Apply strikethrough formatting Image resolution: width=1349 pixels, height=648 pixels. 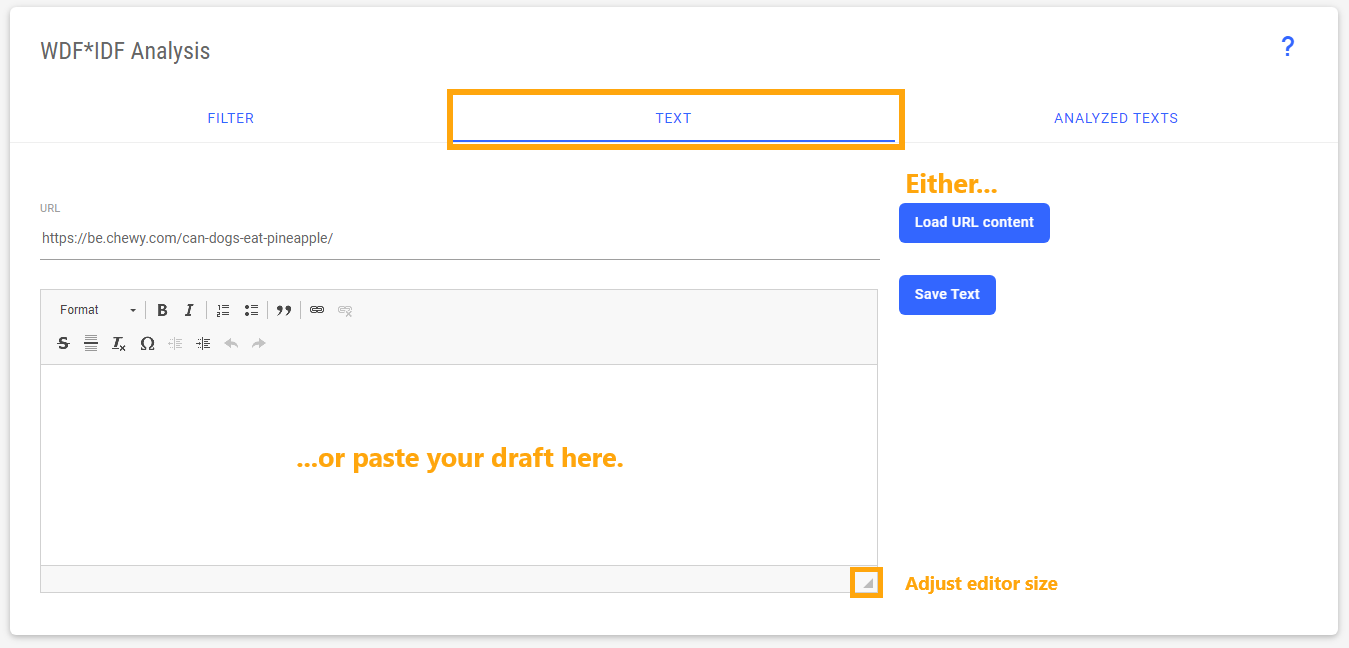click(x=63, y=343)
